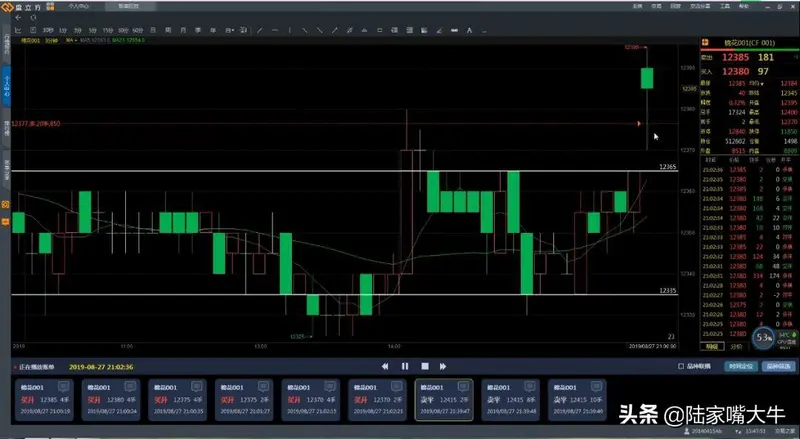Viewport: 800px width, 439px height.
Task: Click the buy price 12380 in quote panel
Action: pyautogui.click(x=735, y=71)
